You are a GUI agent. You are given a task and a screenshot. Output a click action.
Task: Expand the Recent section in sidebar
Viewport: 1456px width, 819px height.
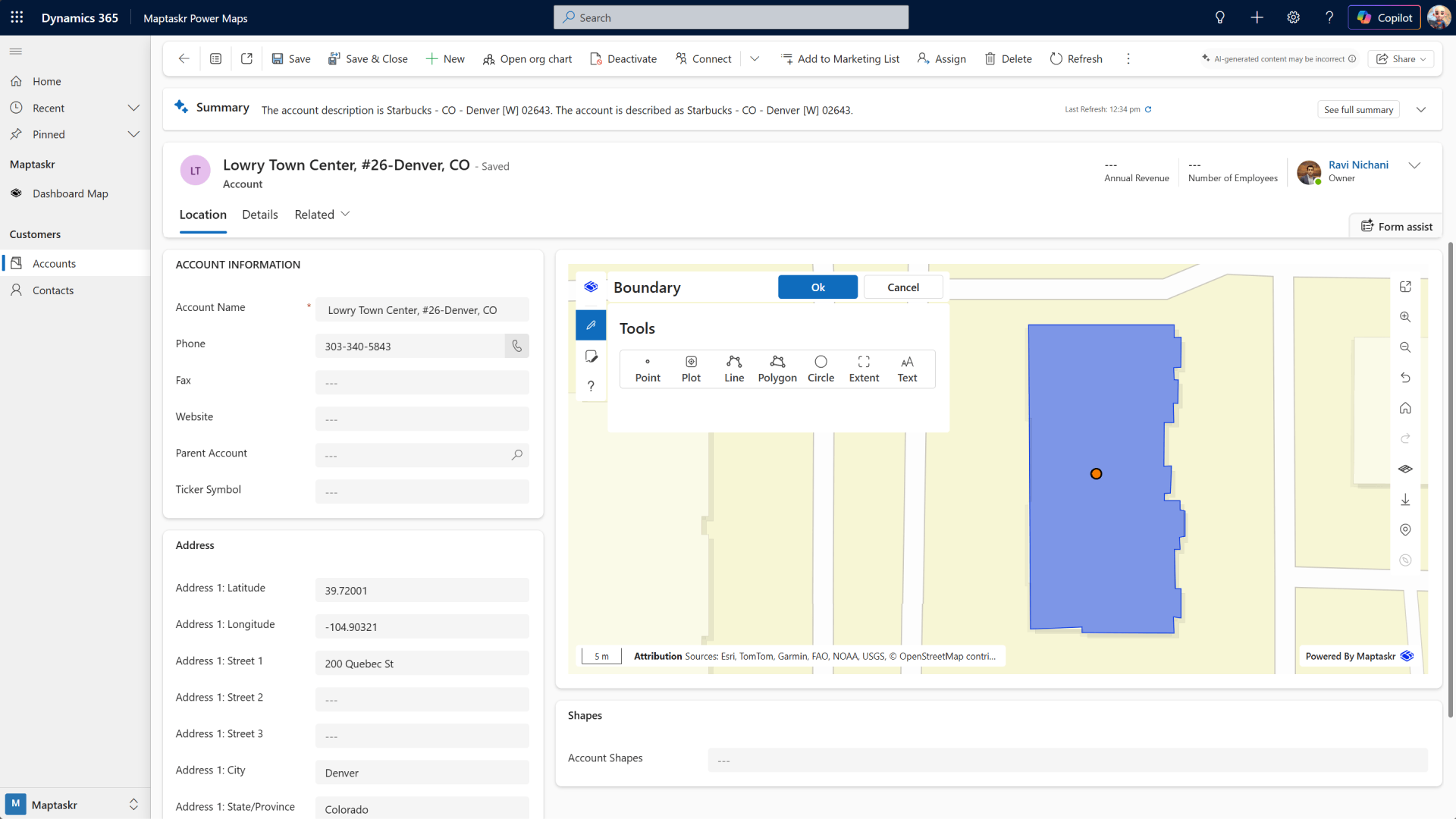coord(133,108)
